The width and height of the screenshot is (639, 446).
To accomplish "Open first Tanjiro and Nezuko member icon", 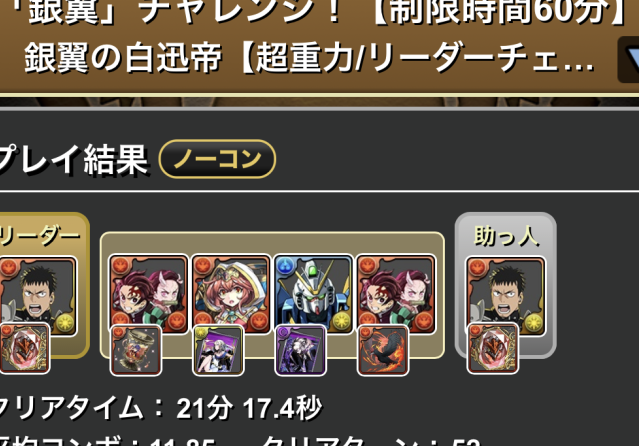I will [149, 294].
